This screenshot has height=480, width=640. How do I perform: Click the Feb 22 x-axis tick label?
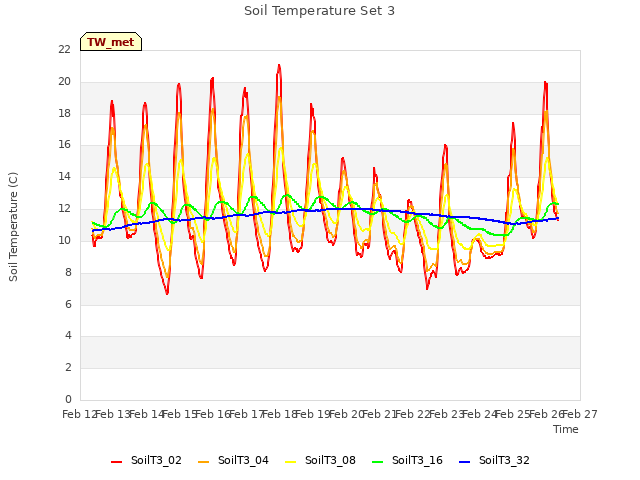pos(413,414)
